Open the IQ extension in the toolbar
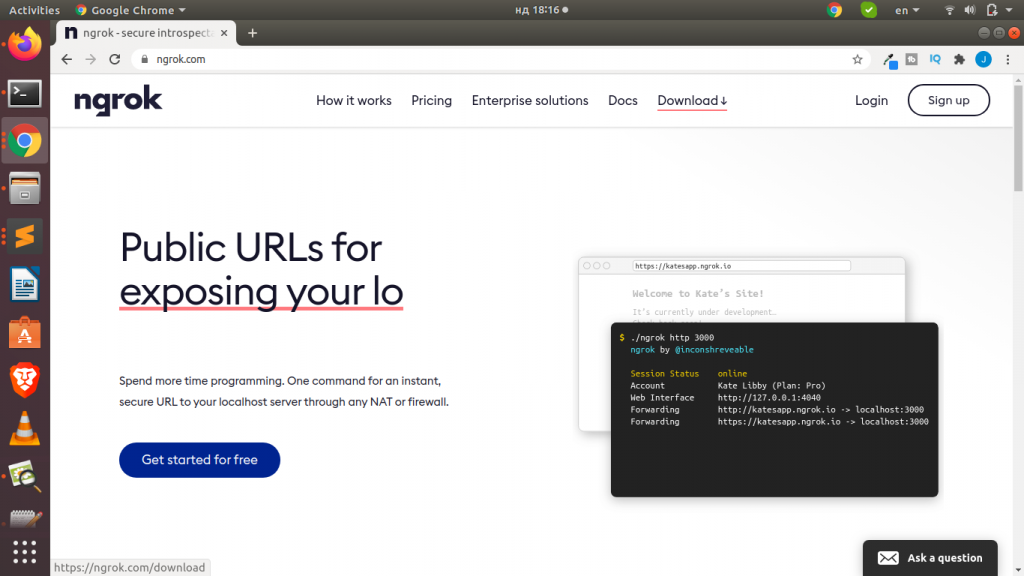Screen dimensions: 1024x576 pyautogui.click(x=934, y=59)
